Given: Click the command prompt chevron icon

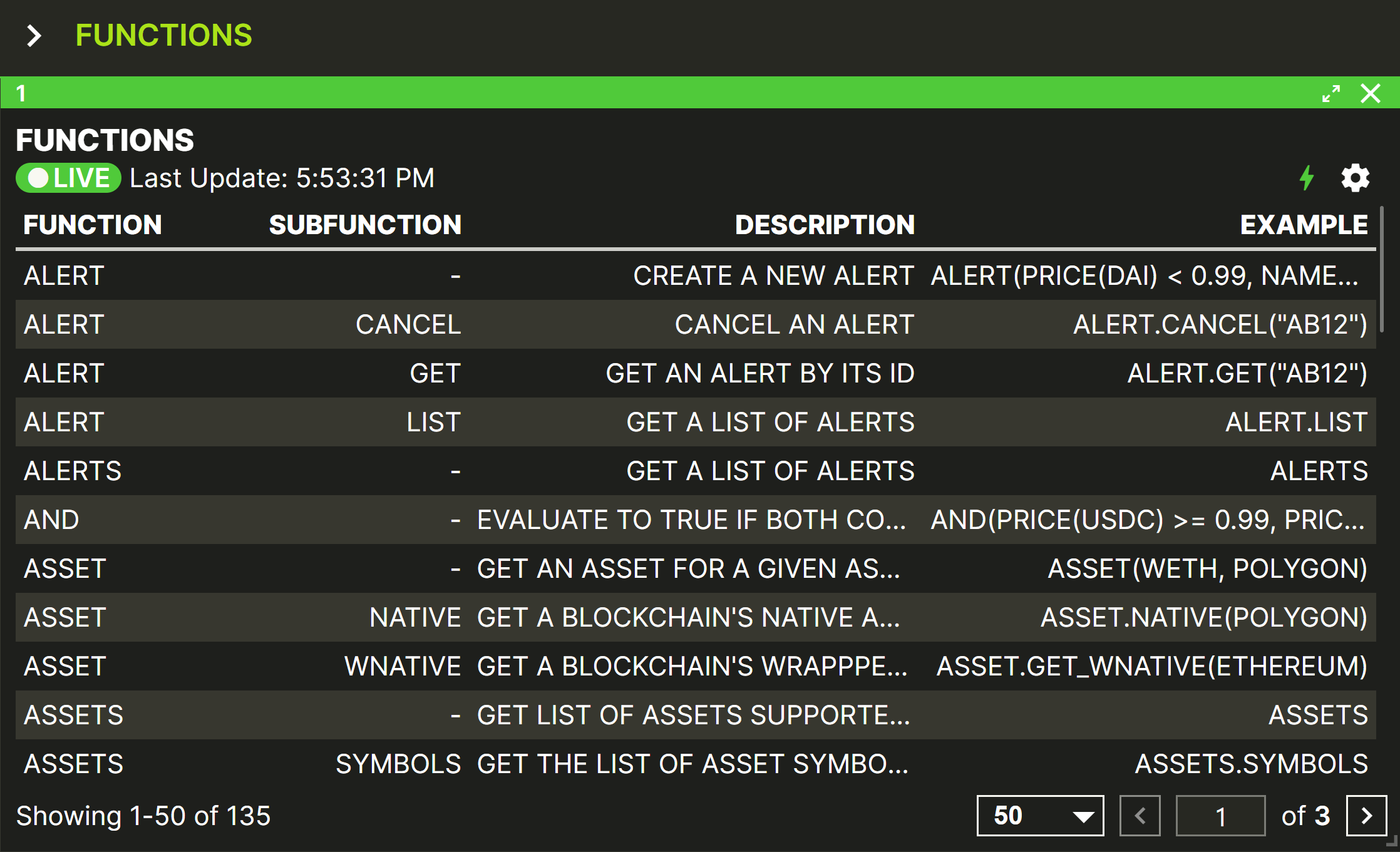Looking at the screenshot, I should tap(34, 36).
